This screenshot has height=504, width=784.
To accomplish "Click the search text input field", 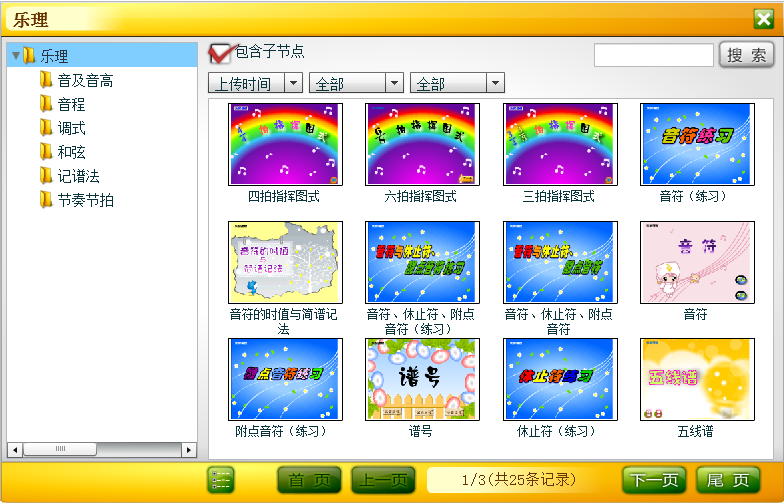I will point(654,55).
